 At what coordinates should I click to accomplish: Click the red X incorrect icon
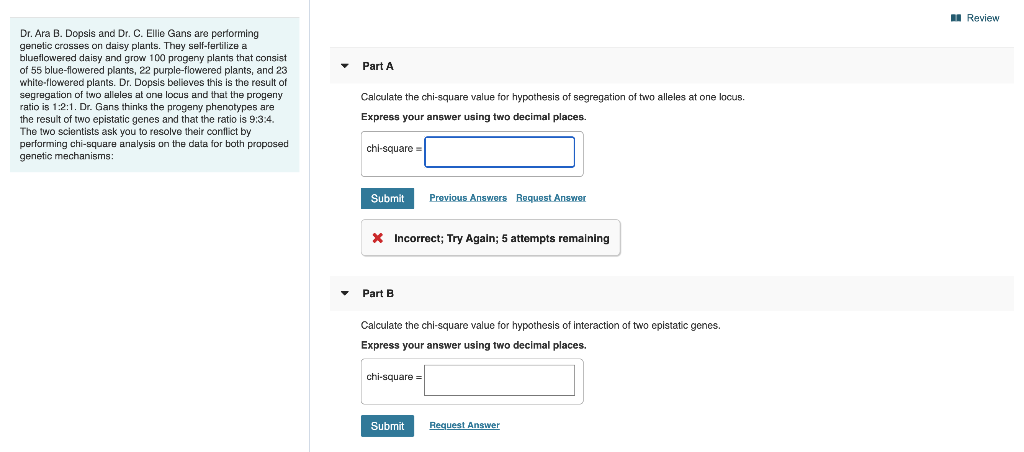pos(377,238)
